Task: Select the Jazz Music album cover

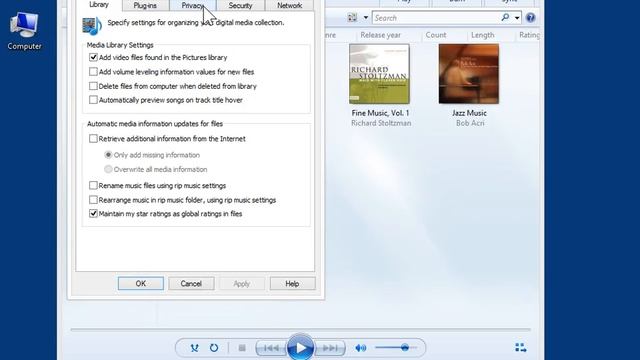Action: tap(469, 74)
